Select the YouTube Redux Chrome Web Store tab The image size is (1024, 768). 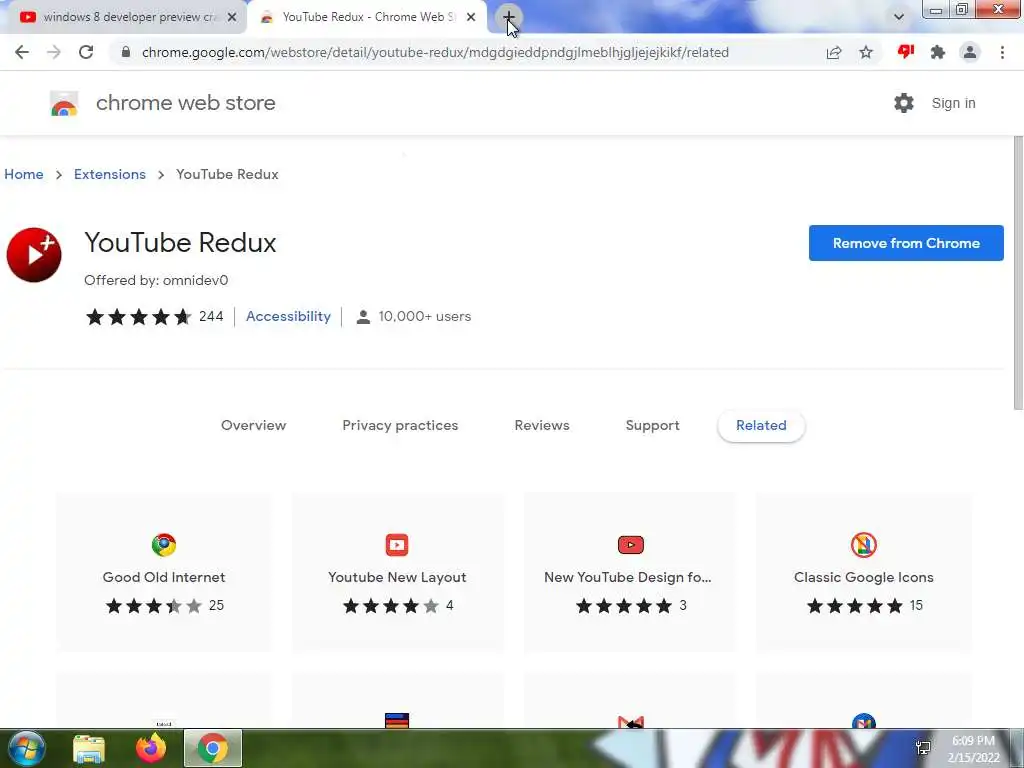click(x=367, y=17)
